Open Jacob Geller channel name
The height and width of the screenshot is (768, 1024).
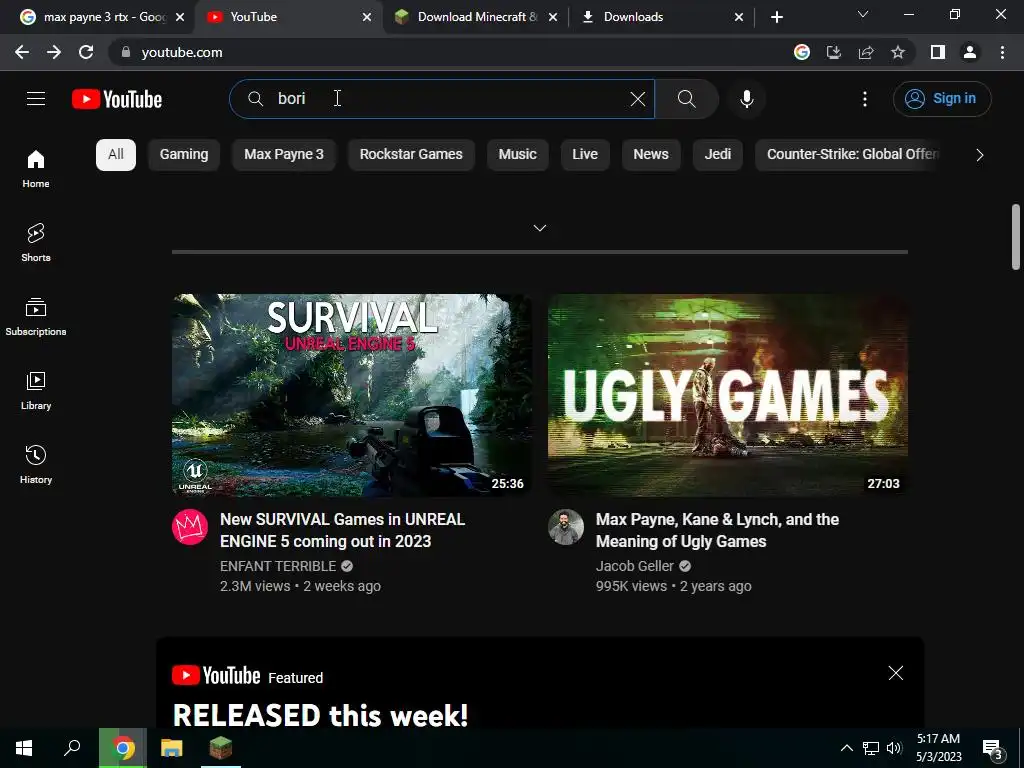click(x=634, y=566)
